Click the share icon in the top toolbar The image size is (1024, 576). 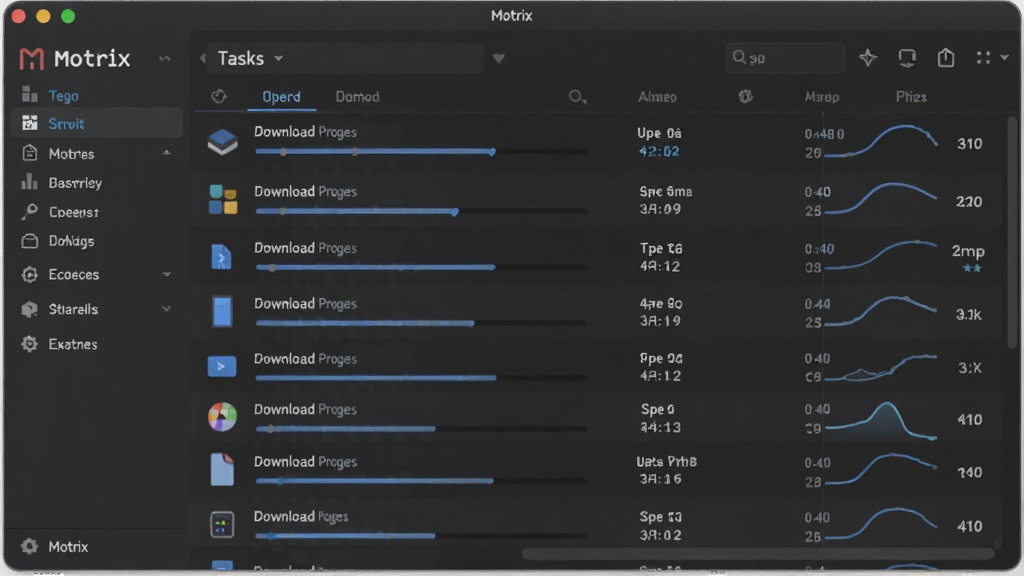[946, 57]
